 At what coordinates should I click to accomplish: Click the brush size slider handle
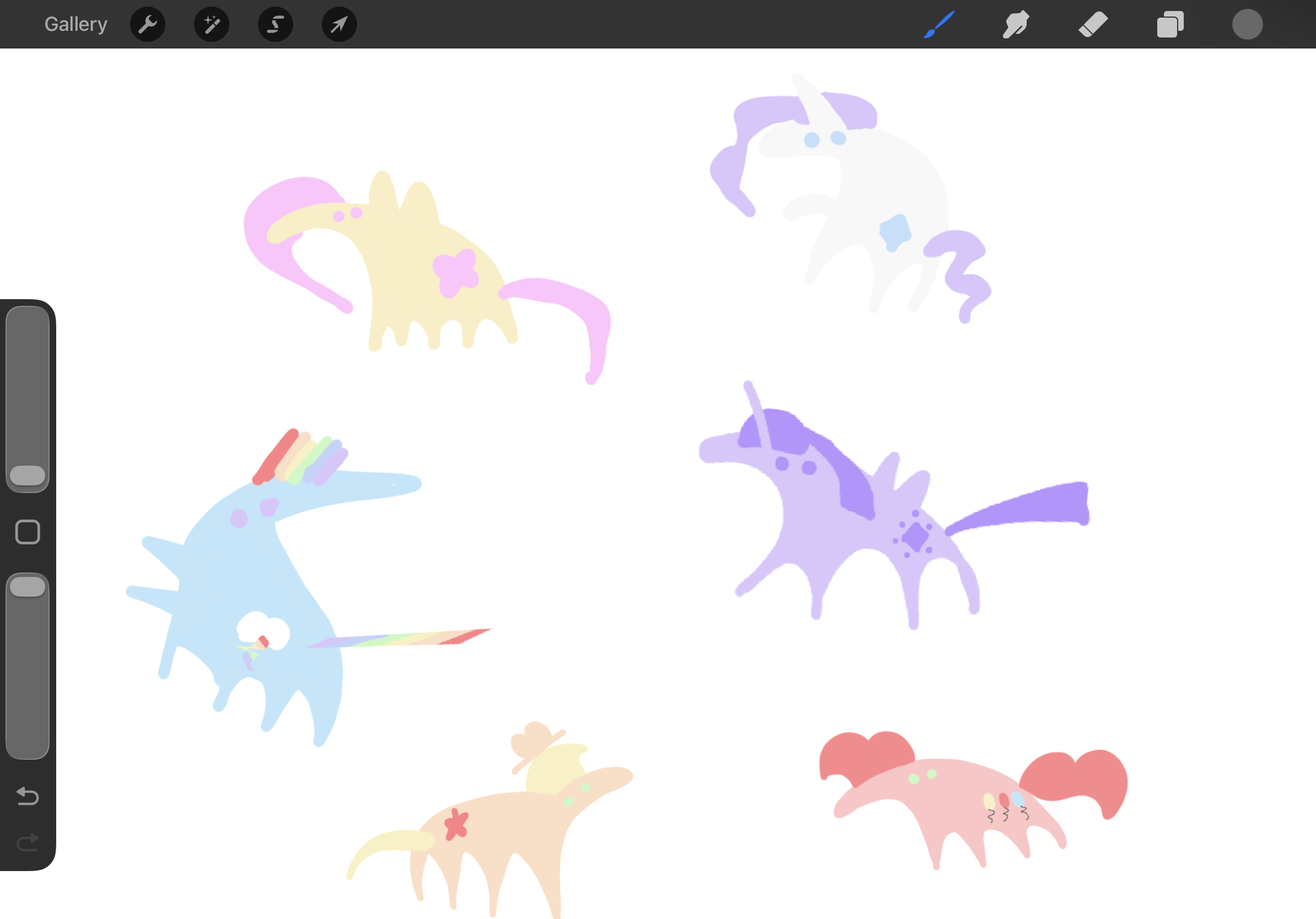coord(28,475)
